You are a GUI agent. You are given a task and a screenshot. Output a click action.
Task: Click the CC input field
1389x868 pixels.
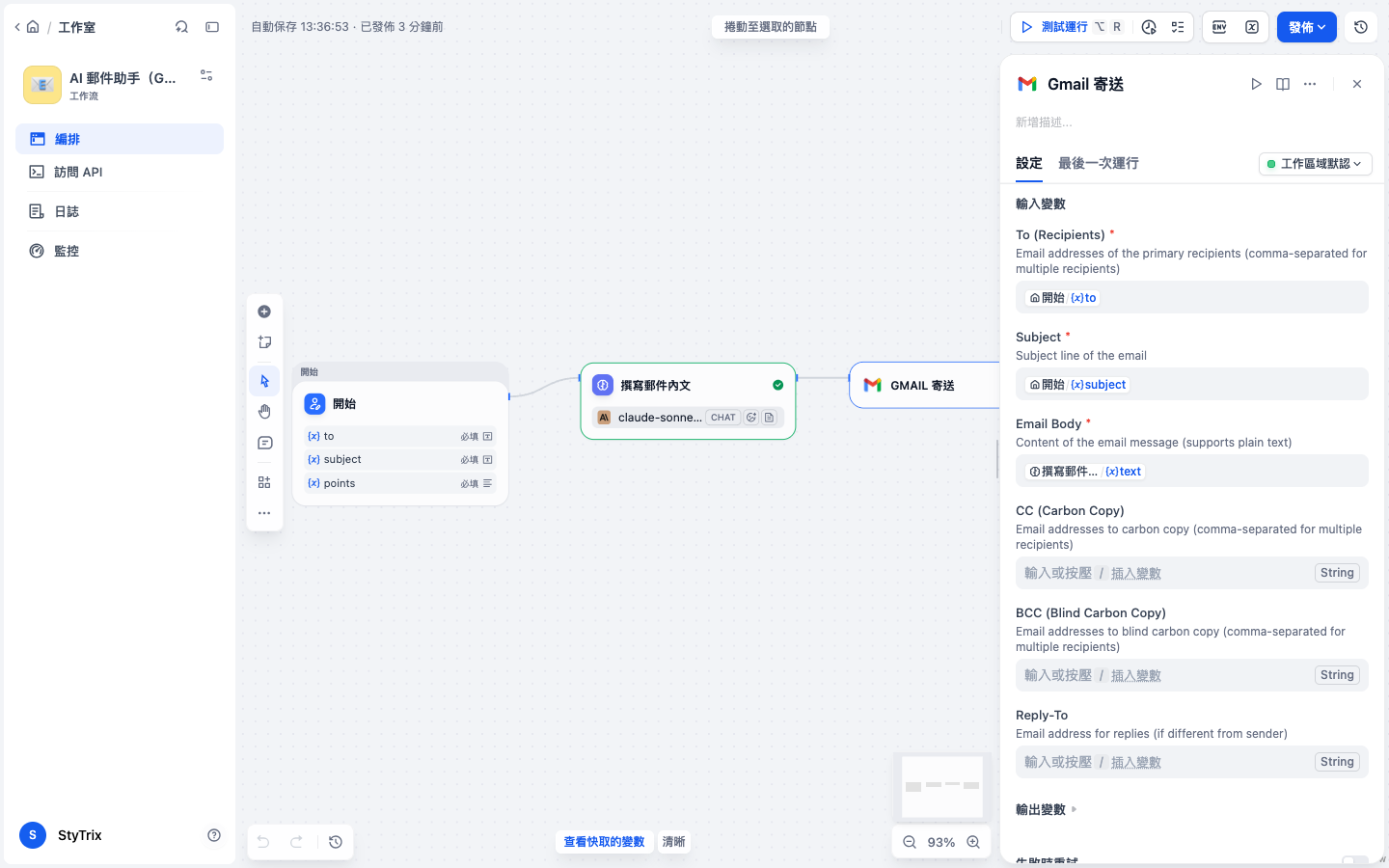click(1192, 573)
